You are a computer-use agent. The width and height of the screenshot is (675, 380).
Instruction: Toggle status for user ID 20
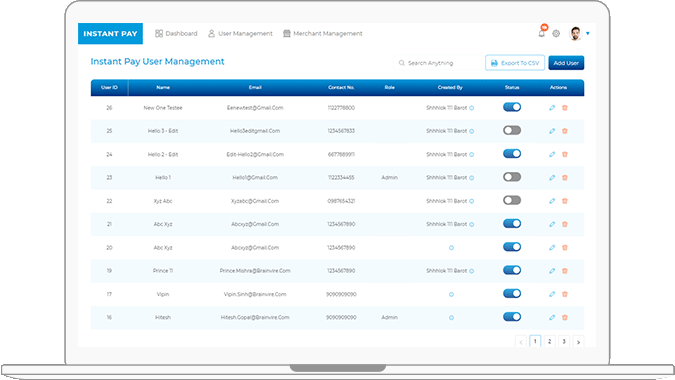(x=512, y=247)
